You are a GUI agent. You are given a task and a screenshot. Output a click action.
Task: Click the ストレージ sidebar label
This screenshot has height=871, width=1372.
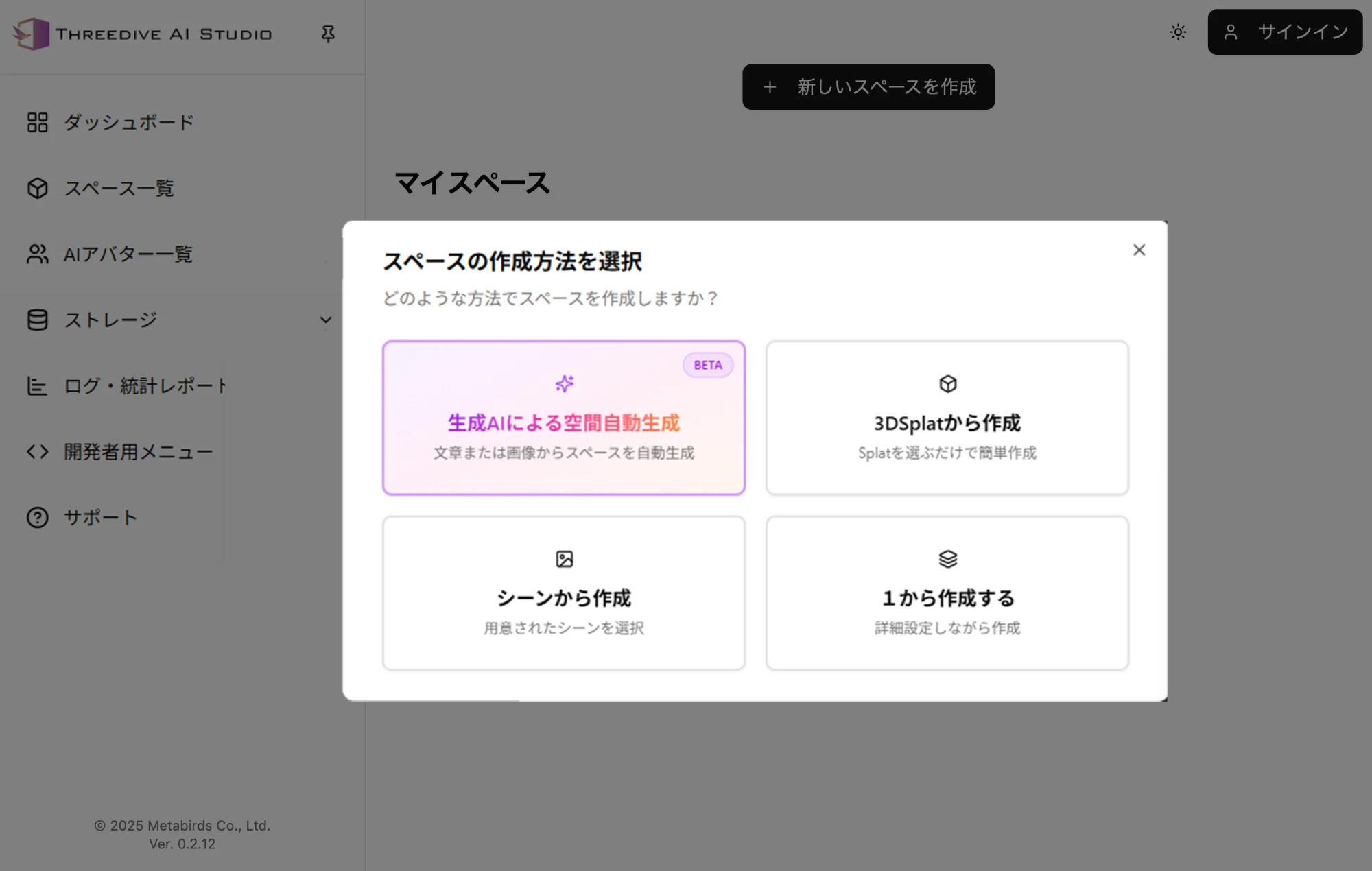(110, 320)
